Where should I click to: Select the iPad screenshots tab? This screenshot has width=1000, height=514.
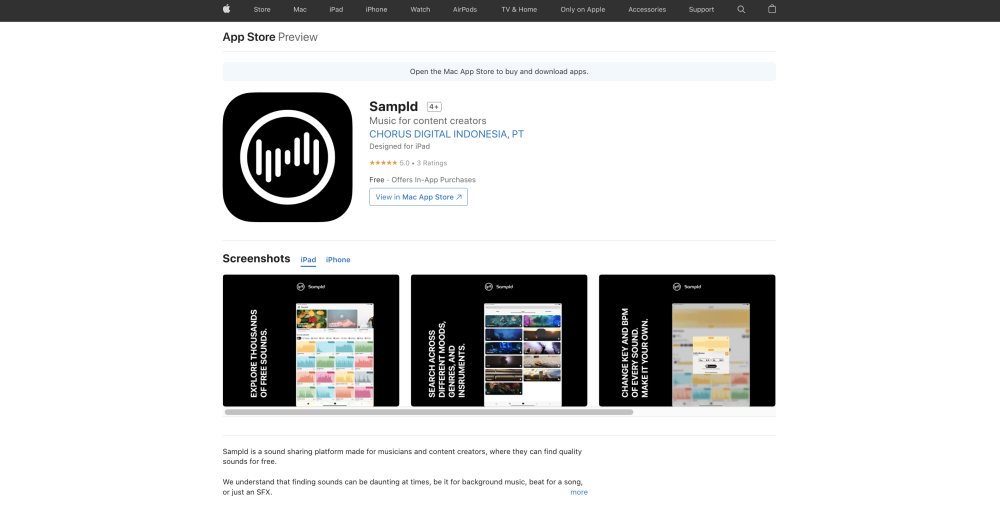click(308, 260)
